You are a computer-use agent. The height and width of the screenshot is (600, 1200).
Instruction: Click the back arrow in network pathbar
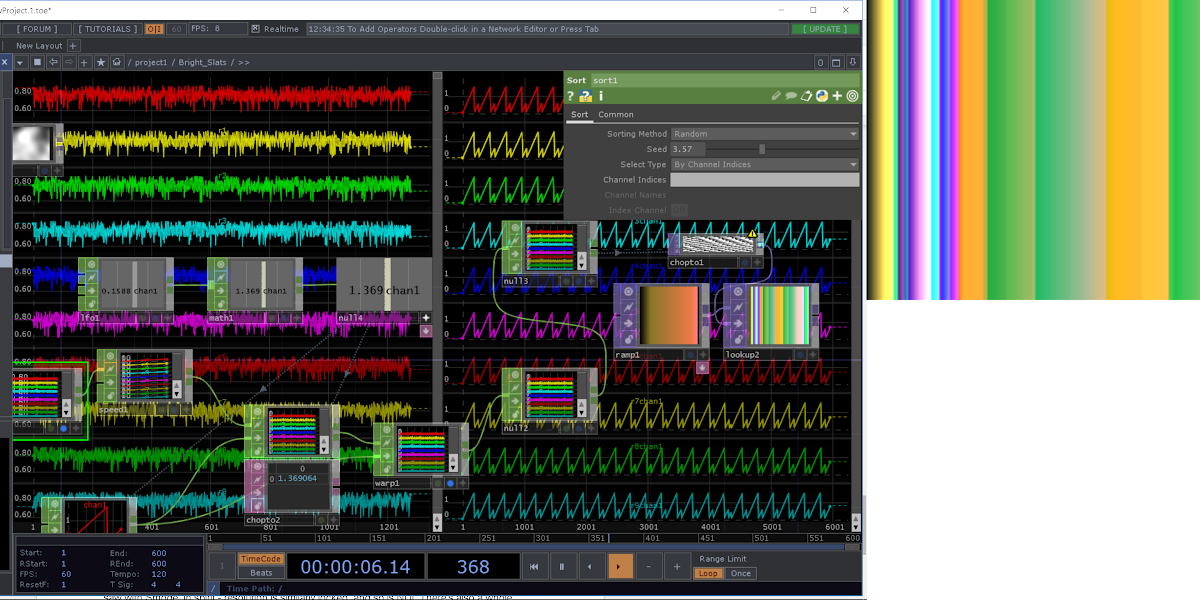53,62
